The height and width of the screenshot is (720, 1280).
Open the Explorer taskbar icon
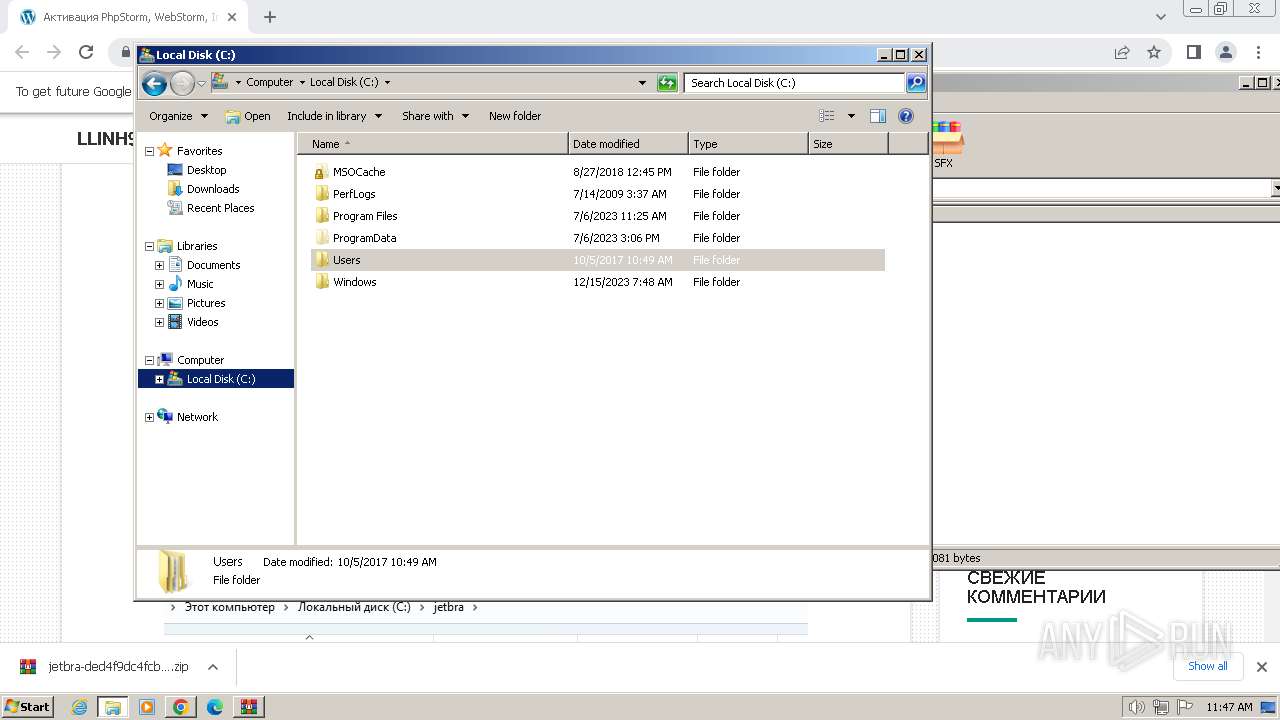[x=113, y=707]
